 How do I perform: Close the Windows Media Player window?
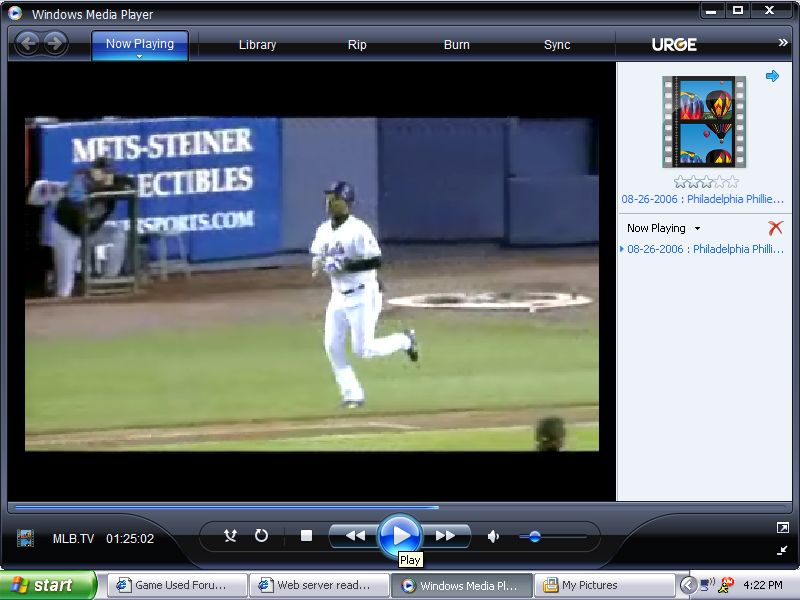tap(770, 11)
